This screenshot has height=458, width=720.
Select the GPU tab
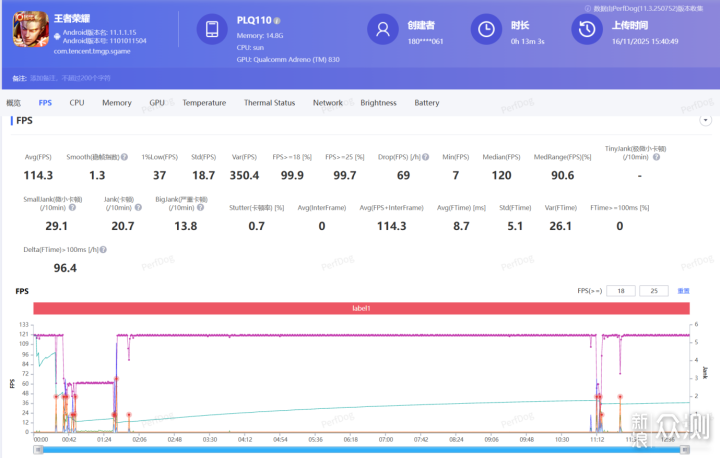pyautogui.click(x=157, y=103)
